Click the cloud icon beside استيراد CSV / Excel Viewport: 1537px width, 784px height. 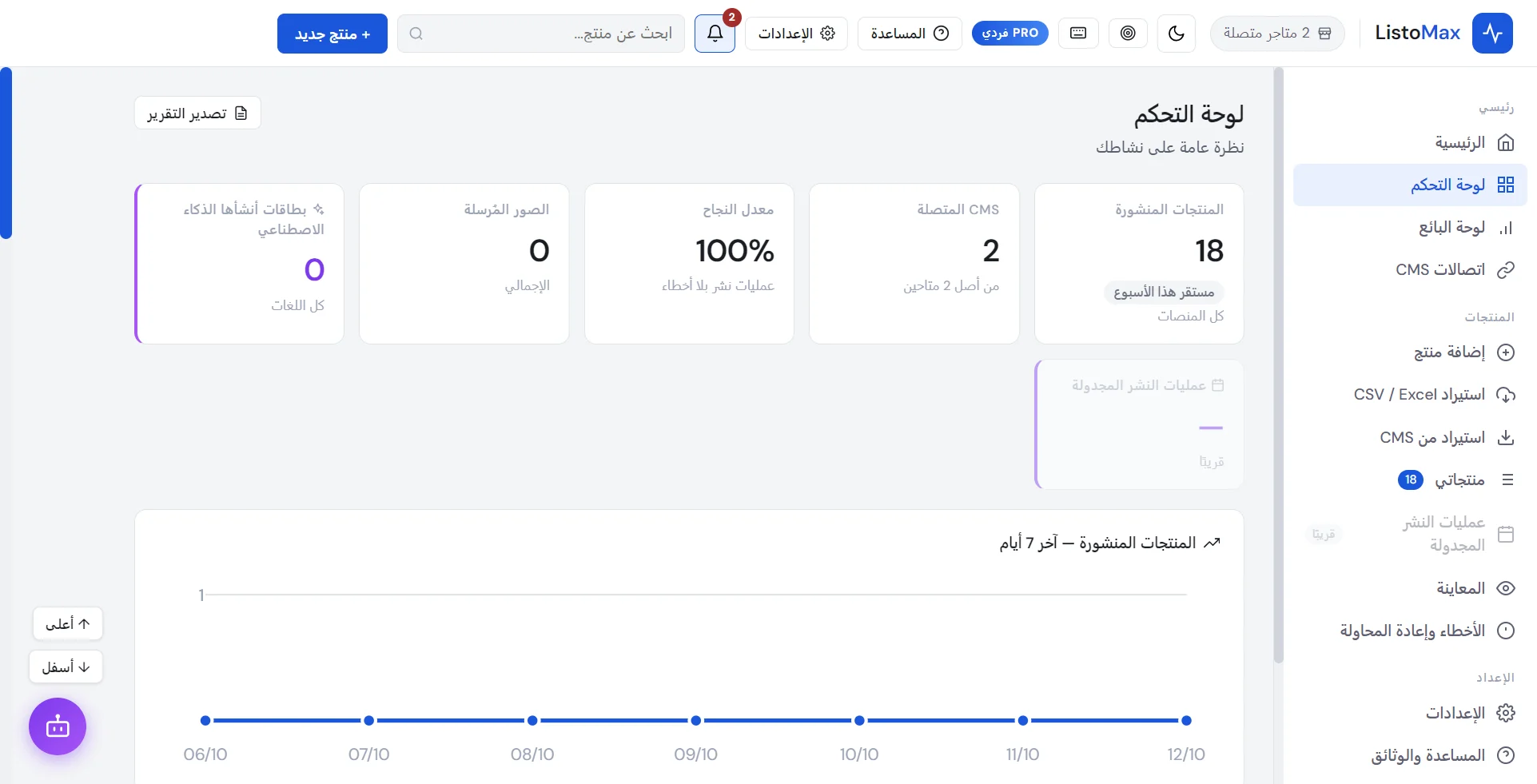click(x=1506, y=395)
